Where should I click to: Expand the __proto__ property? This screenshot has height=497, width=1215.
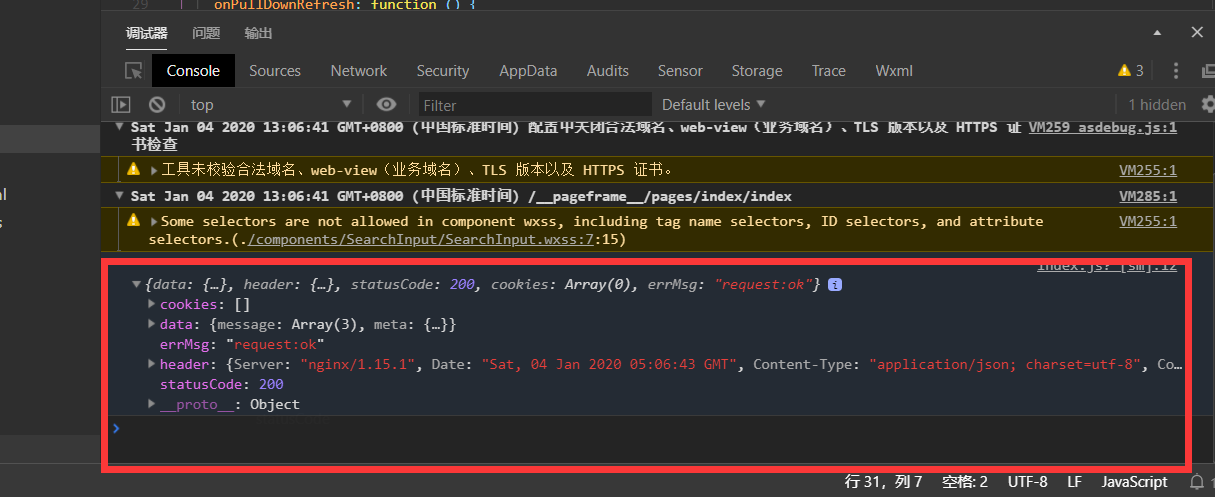152,404
